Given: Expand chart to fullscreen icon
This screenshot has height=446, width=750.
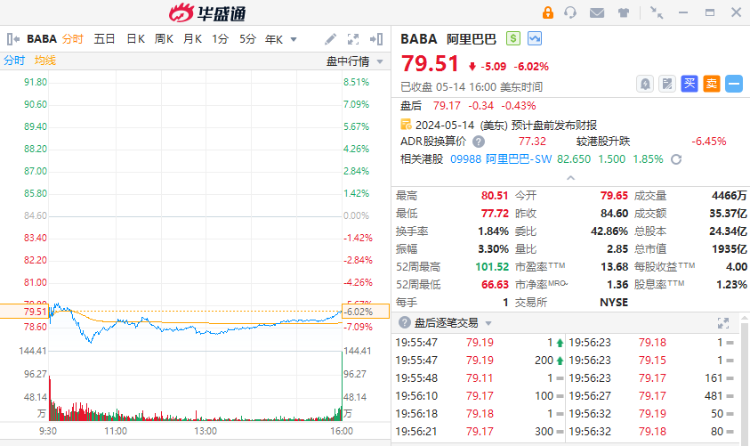Looking at the screenshot, I should pyautogui.click(x=353, y=39).
